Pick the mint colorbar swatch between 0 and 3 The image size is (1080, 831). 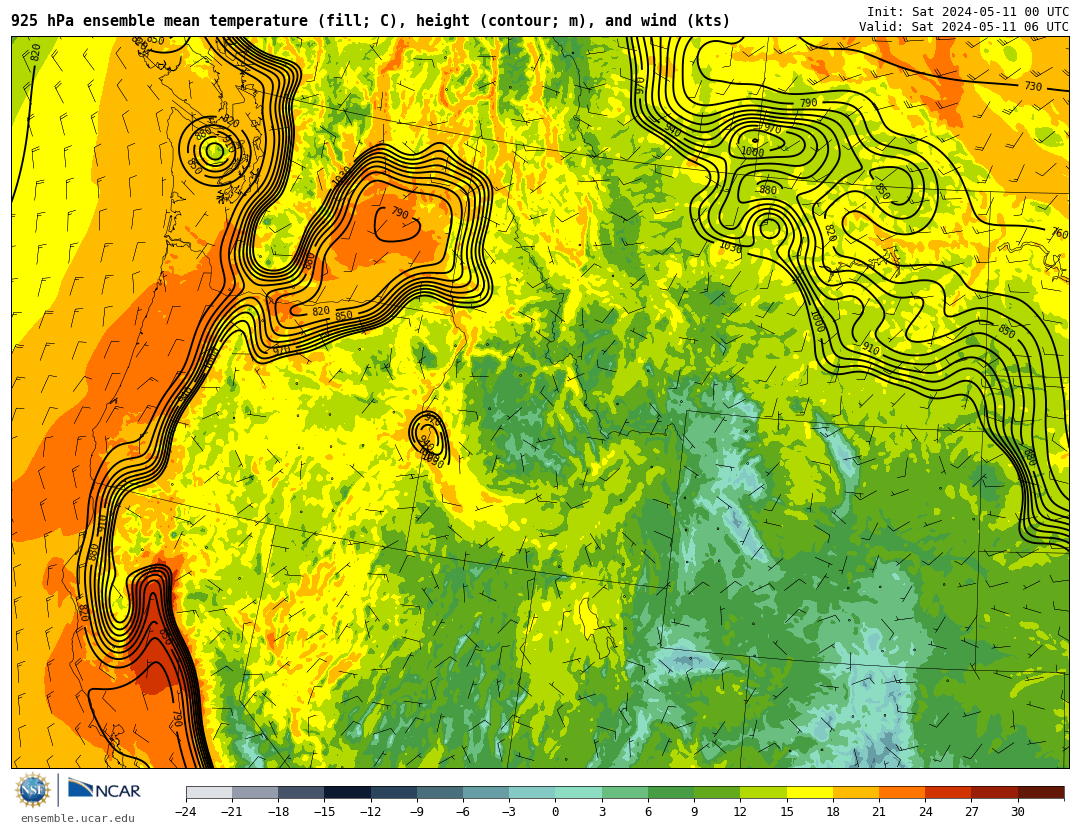click(579, 793)
